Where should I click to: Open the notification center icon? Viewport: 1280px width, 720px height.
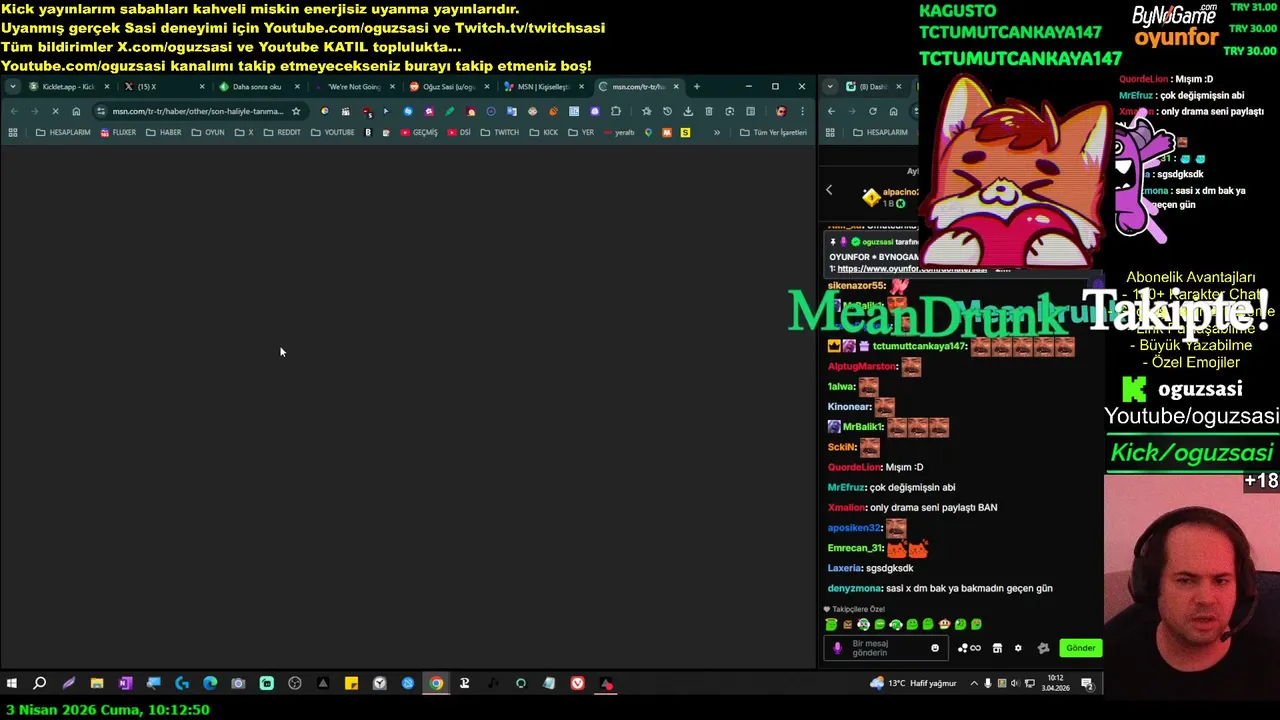pos(1087,684)
